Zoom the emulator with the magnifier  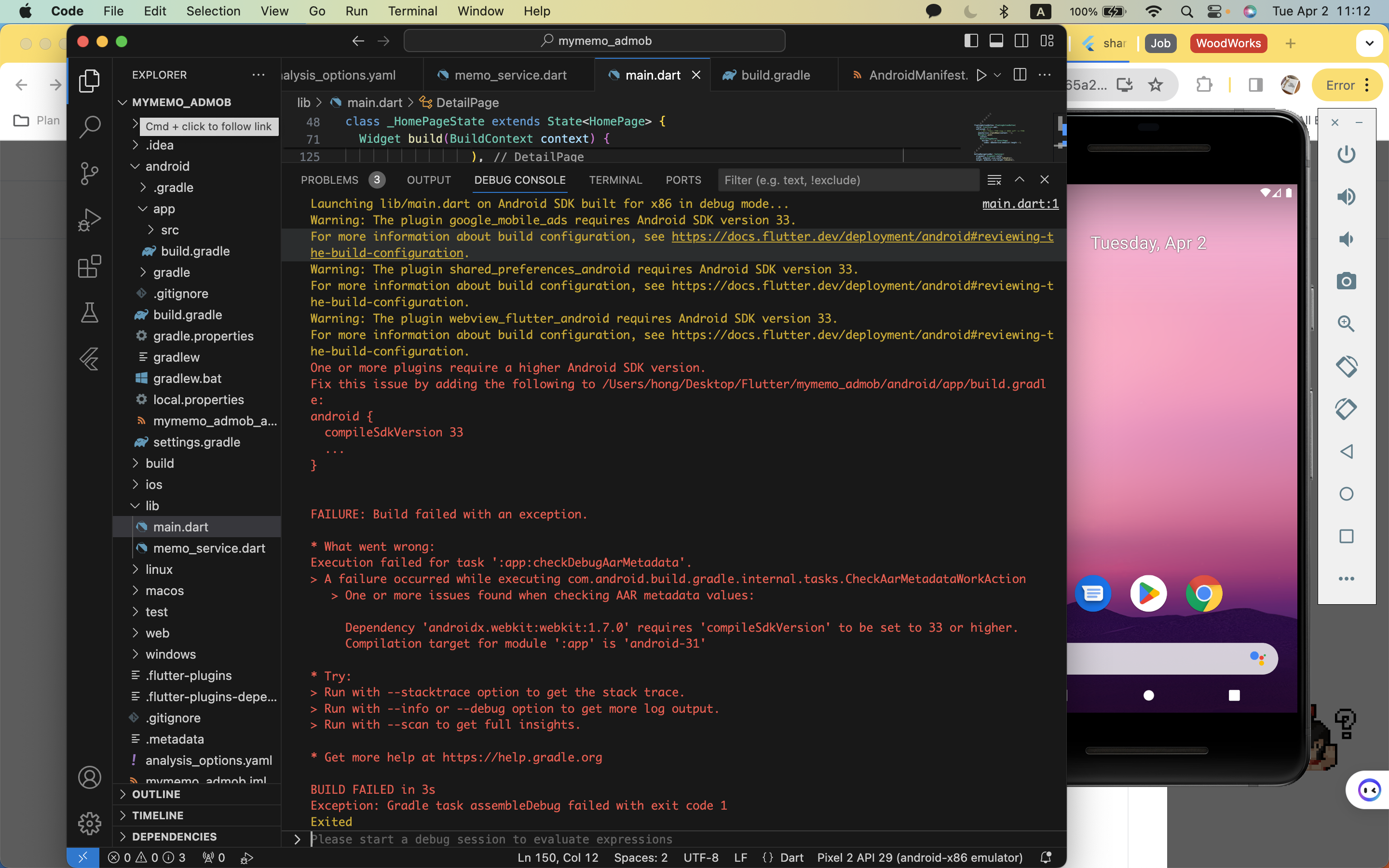(x=1346, y=324)
